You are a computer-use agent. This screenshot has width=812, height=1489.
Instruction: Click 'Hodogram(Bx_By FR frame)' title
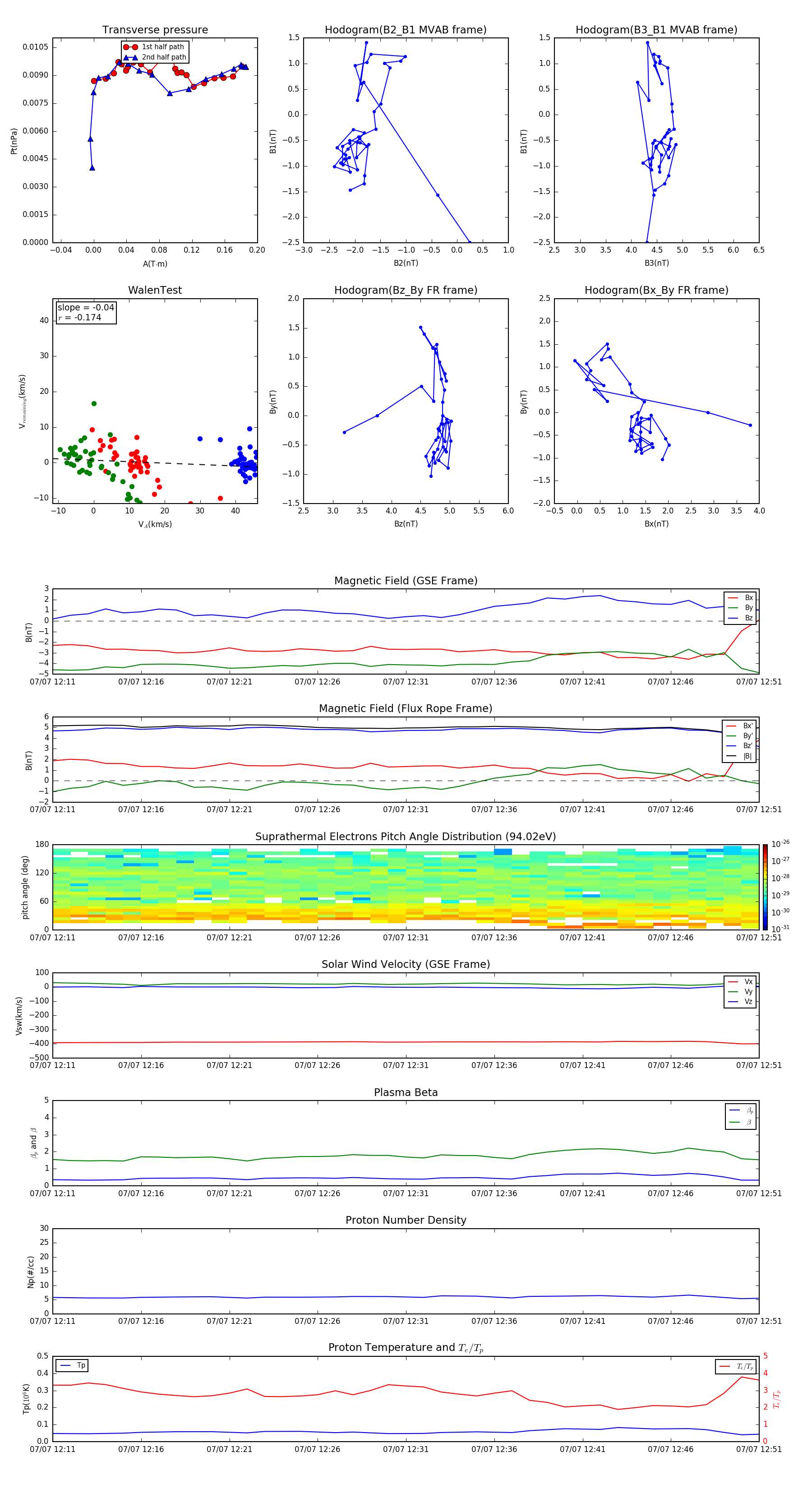pos(656,290)
